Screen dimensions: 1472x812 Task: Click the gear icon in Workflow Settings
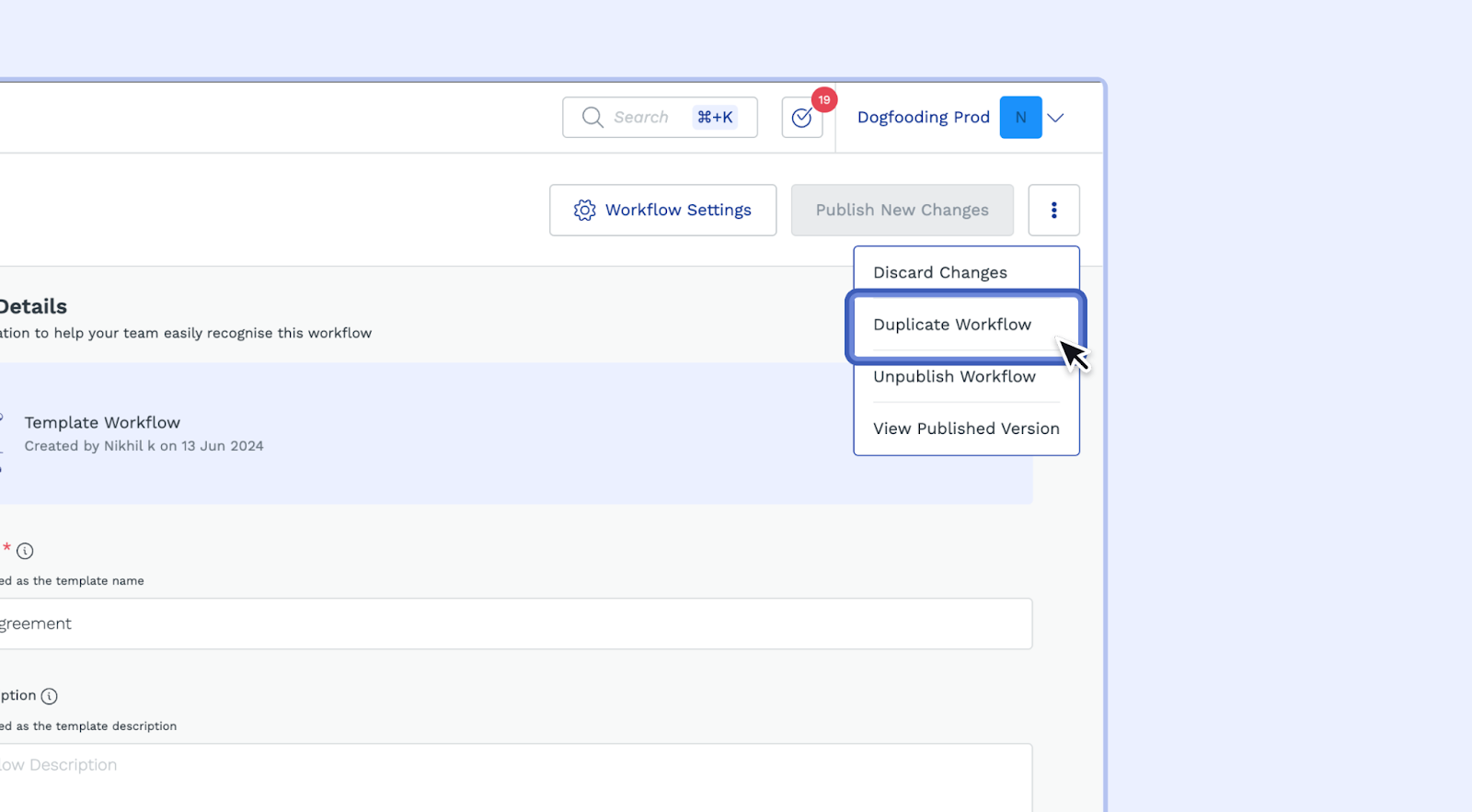pyautogui.click(x=584, y=211)
